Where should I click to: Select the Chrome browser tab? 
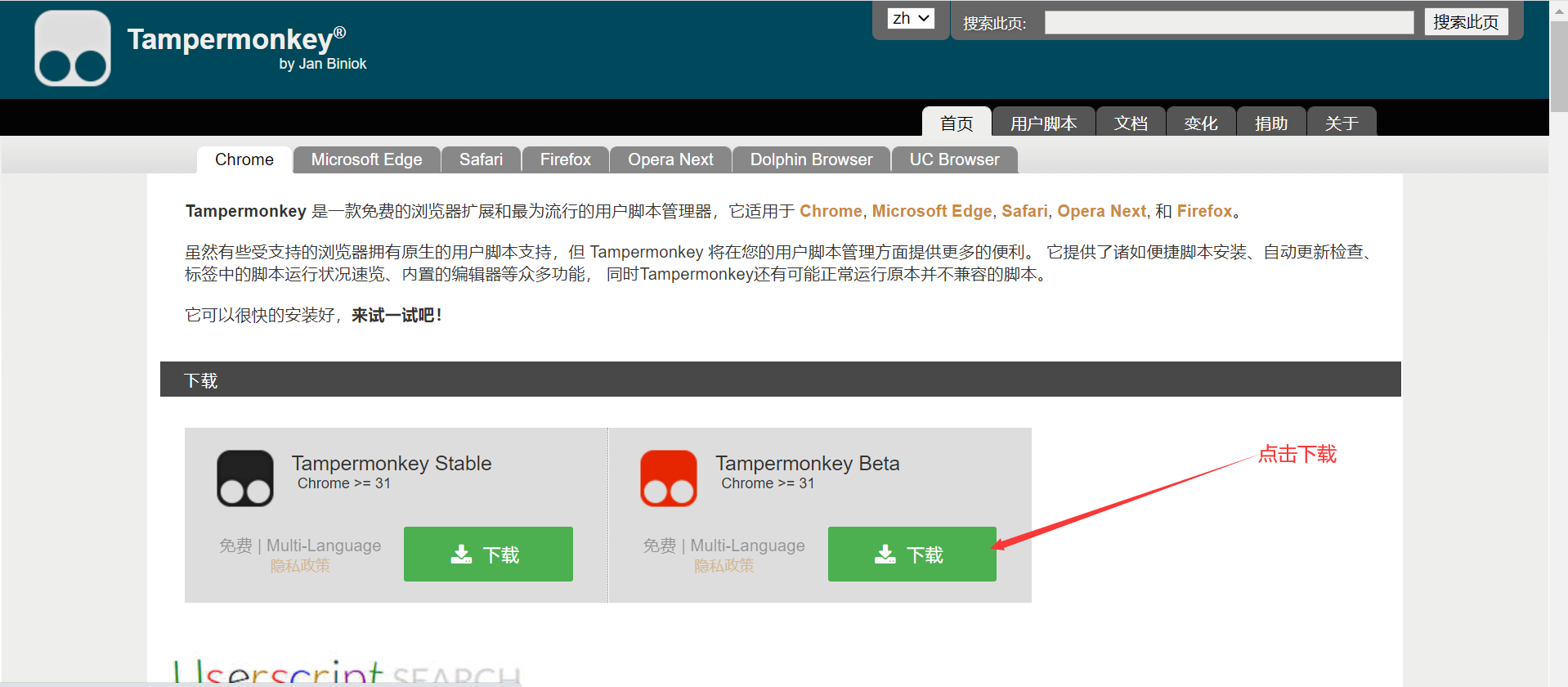[x=244, y=159]
